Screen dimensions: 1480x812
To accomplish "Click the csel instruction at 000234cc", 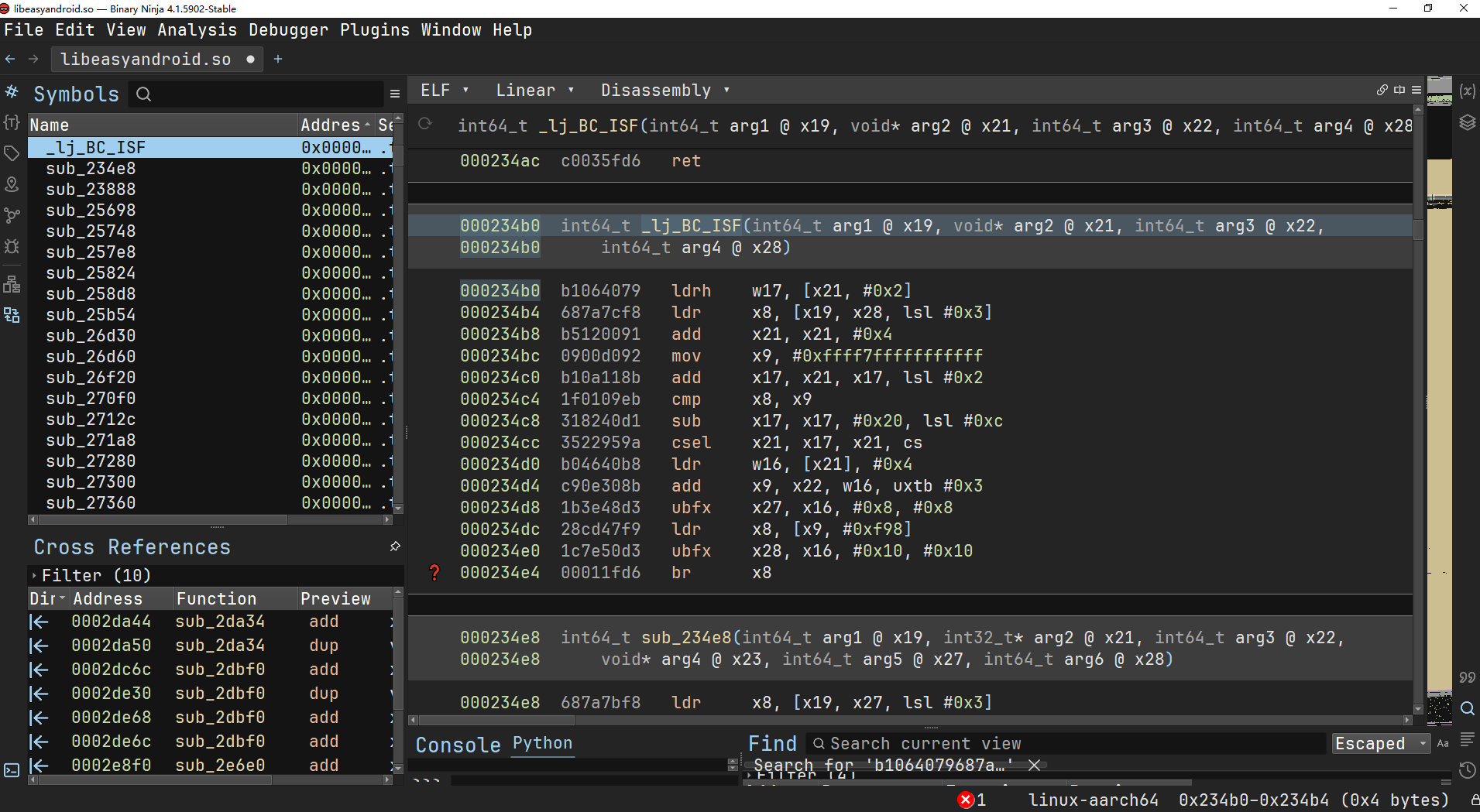I will [692, 442].
